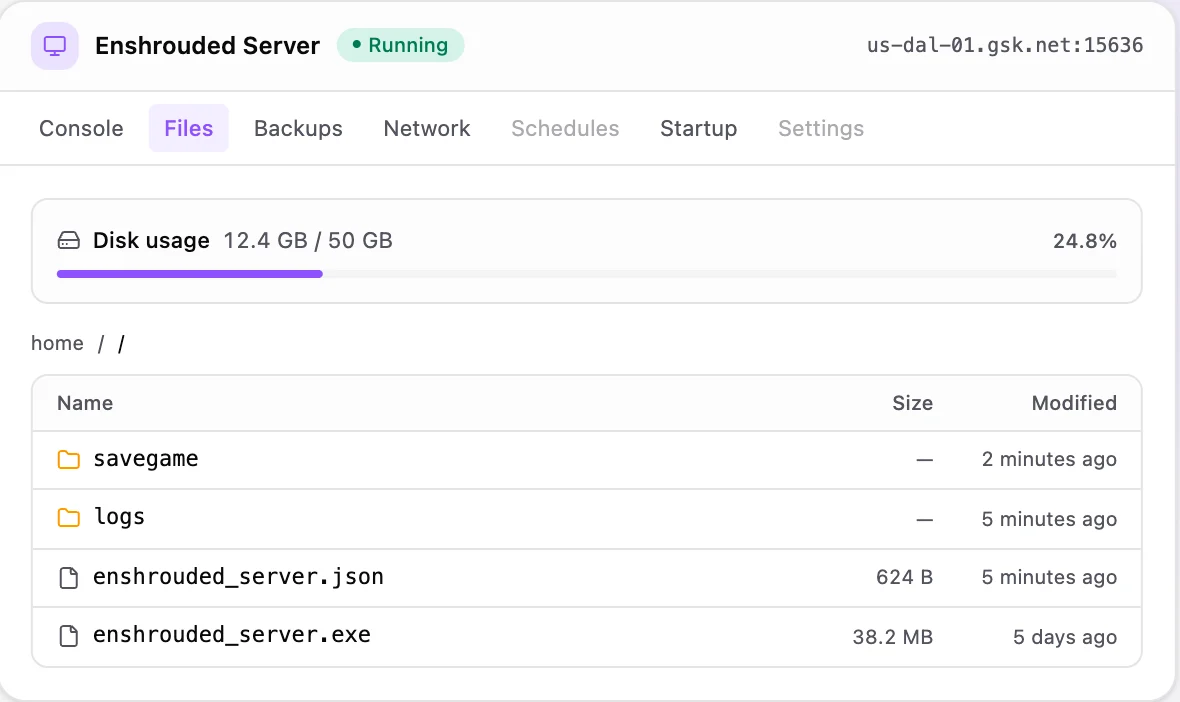Click the 24.8% disk usage percentage
Viewport: 1180px width, 702px height.
(x=1084, y=241)
